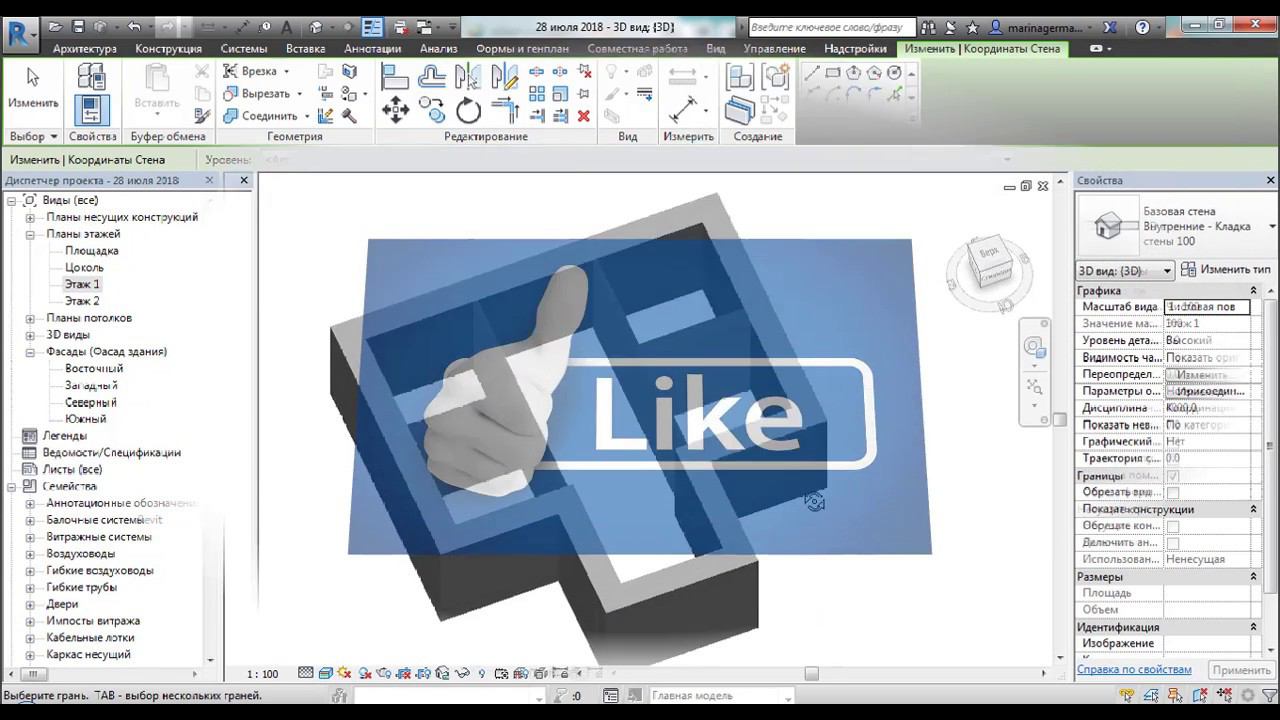
Task: Open the Архитектура ribbon tab
Action: (85, 48)
